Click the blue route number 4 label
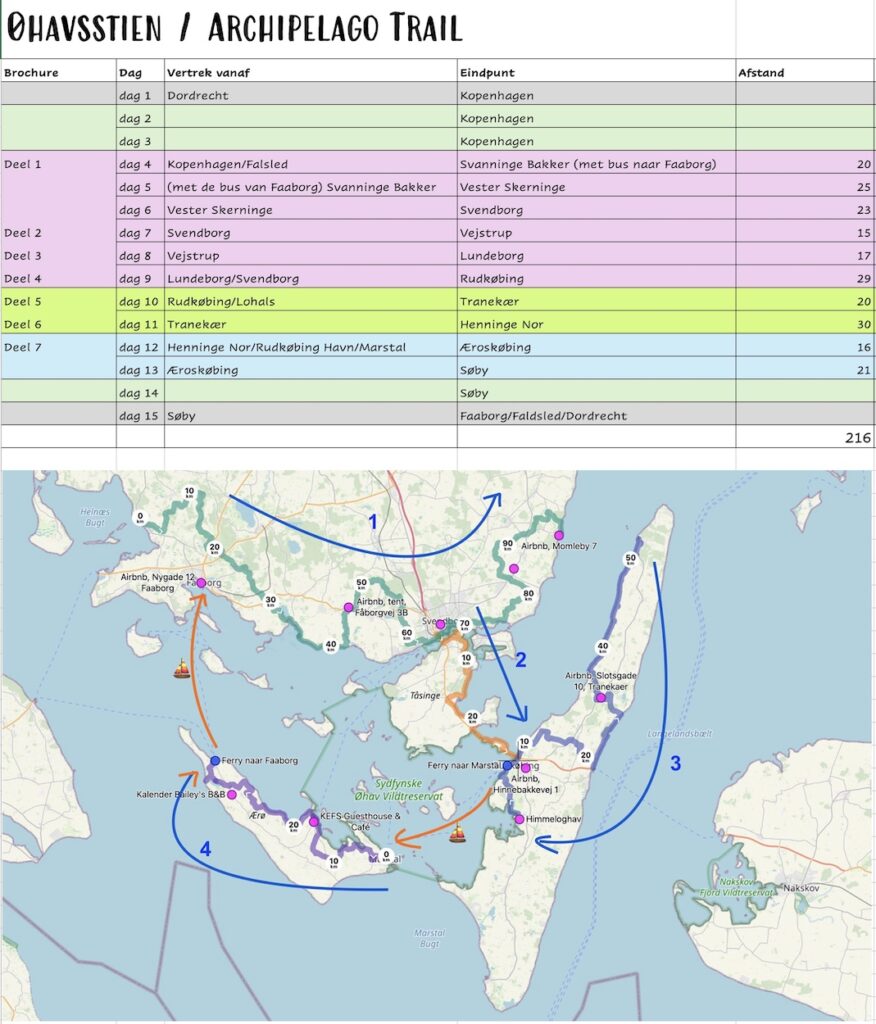This screenshot has height=1024, width=876. pos(205,850)
